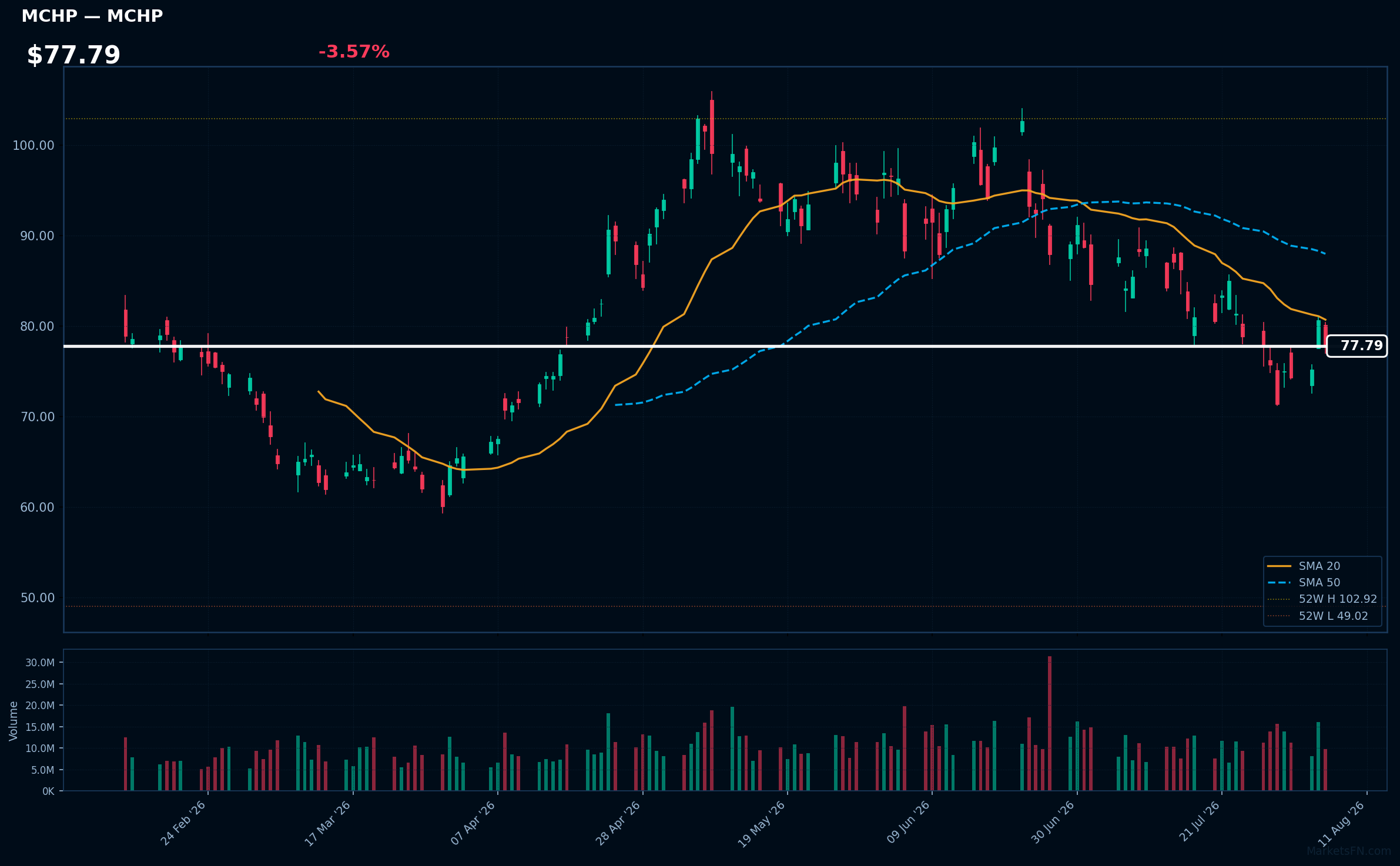Click the boxed "77.79" current price tag
The width and height of the screenshot is (1400, 866).
1357,346
